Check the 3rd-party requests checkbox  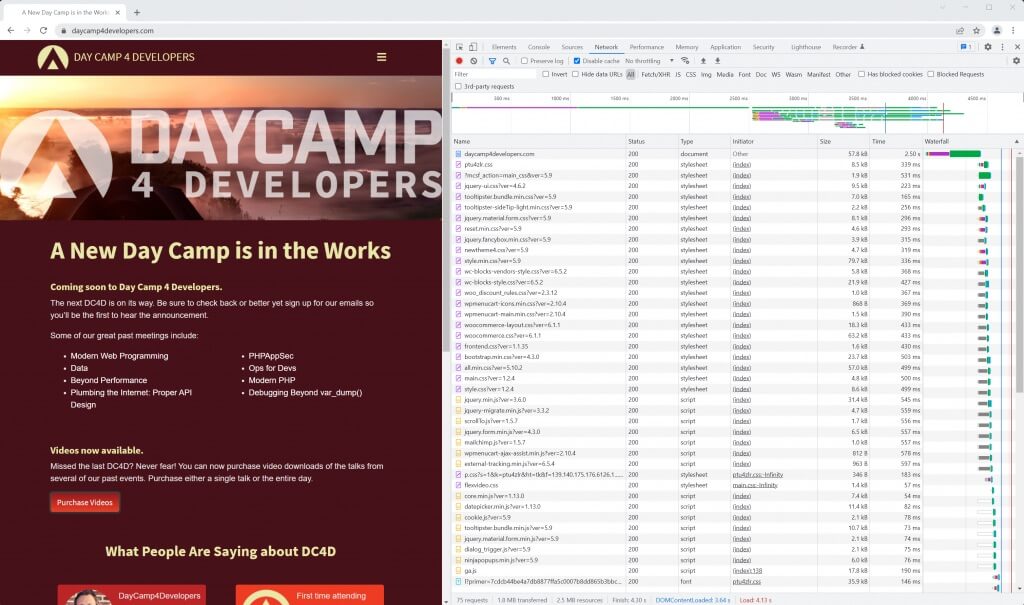458,86
